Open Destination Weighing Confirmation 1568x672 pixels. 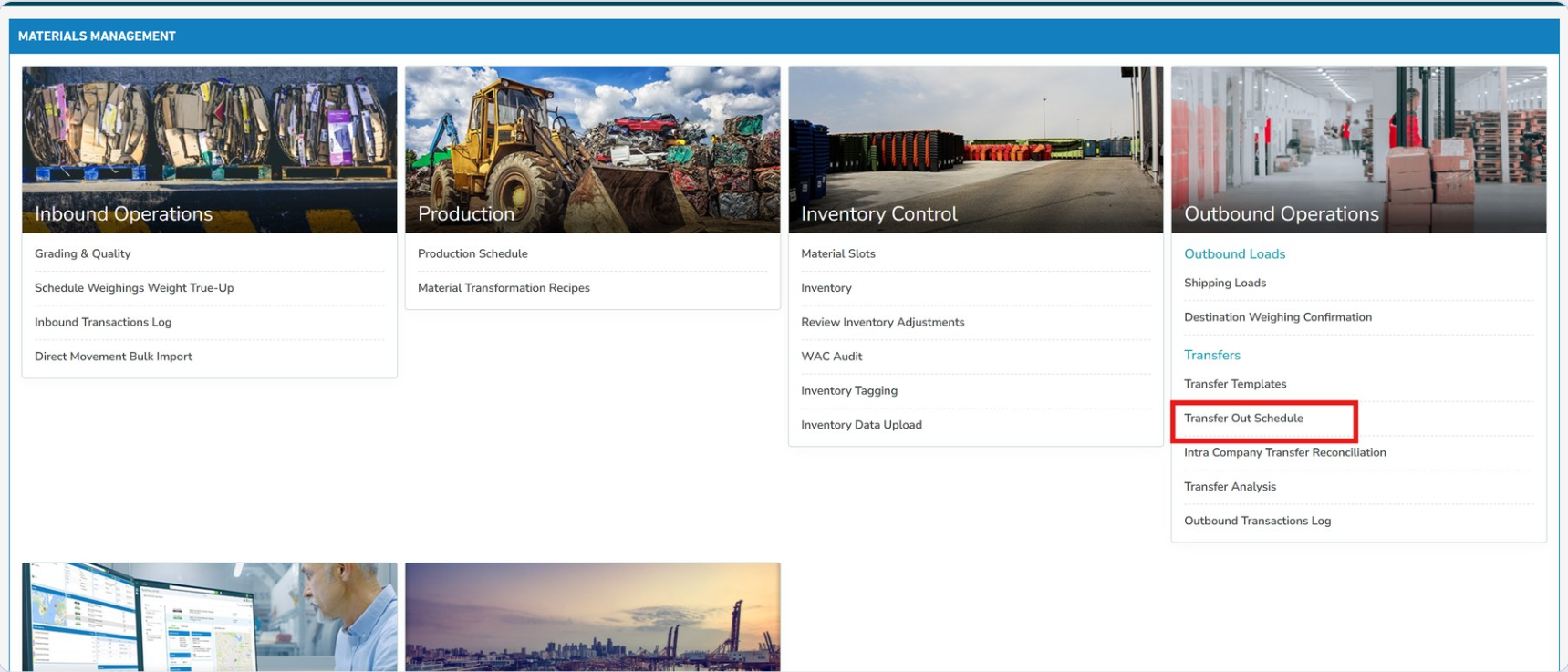pyautogui.click(x=1278, y=317)
